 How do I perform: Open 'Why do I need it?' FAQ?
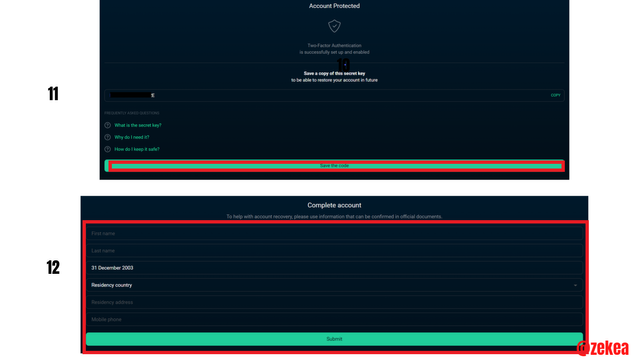131,137
